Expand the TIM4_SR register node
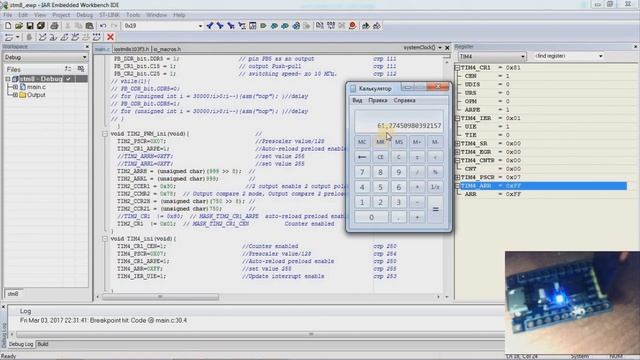 coord(458,144)
